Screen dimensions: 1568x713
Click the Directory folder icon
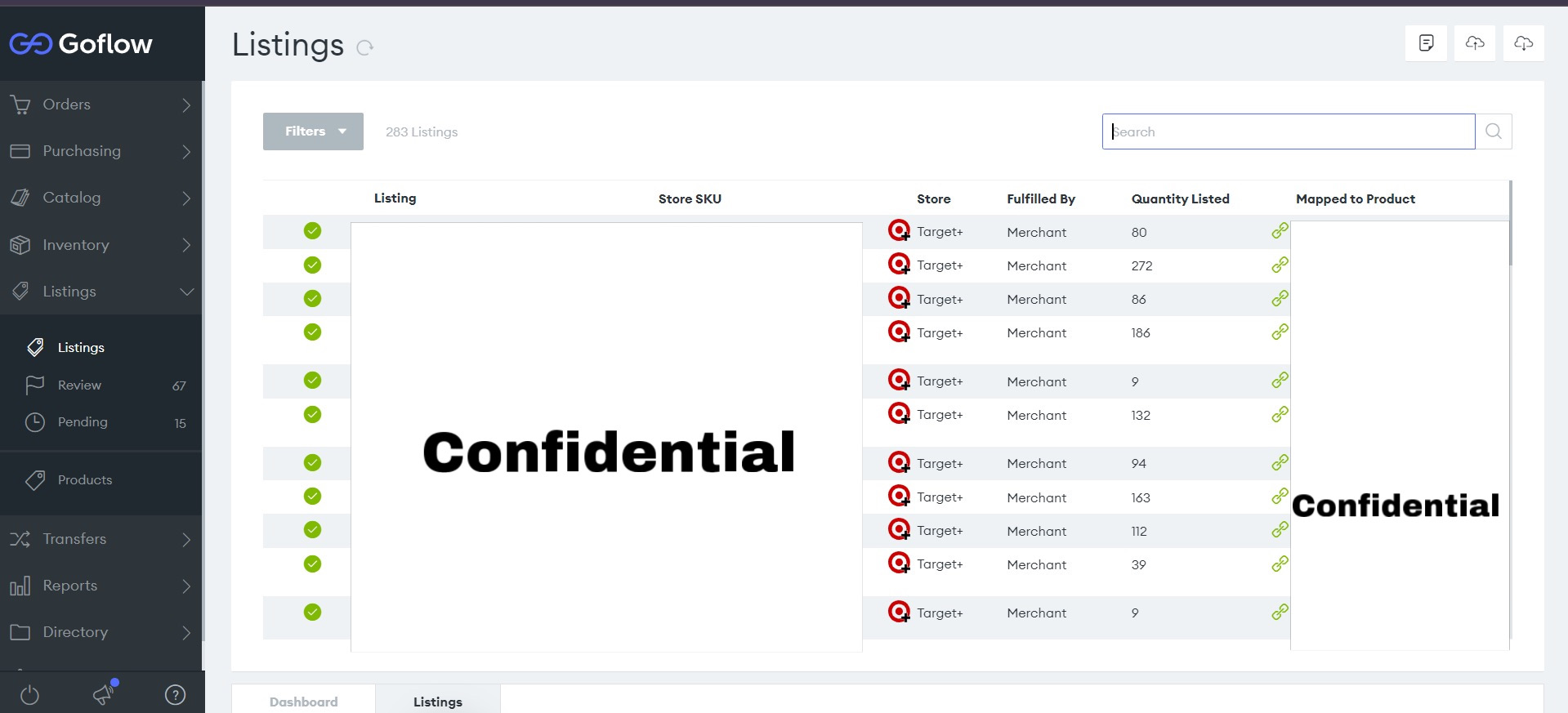coord(20,632)
